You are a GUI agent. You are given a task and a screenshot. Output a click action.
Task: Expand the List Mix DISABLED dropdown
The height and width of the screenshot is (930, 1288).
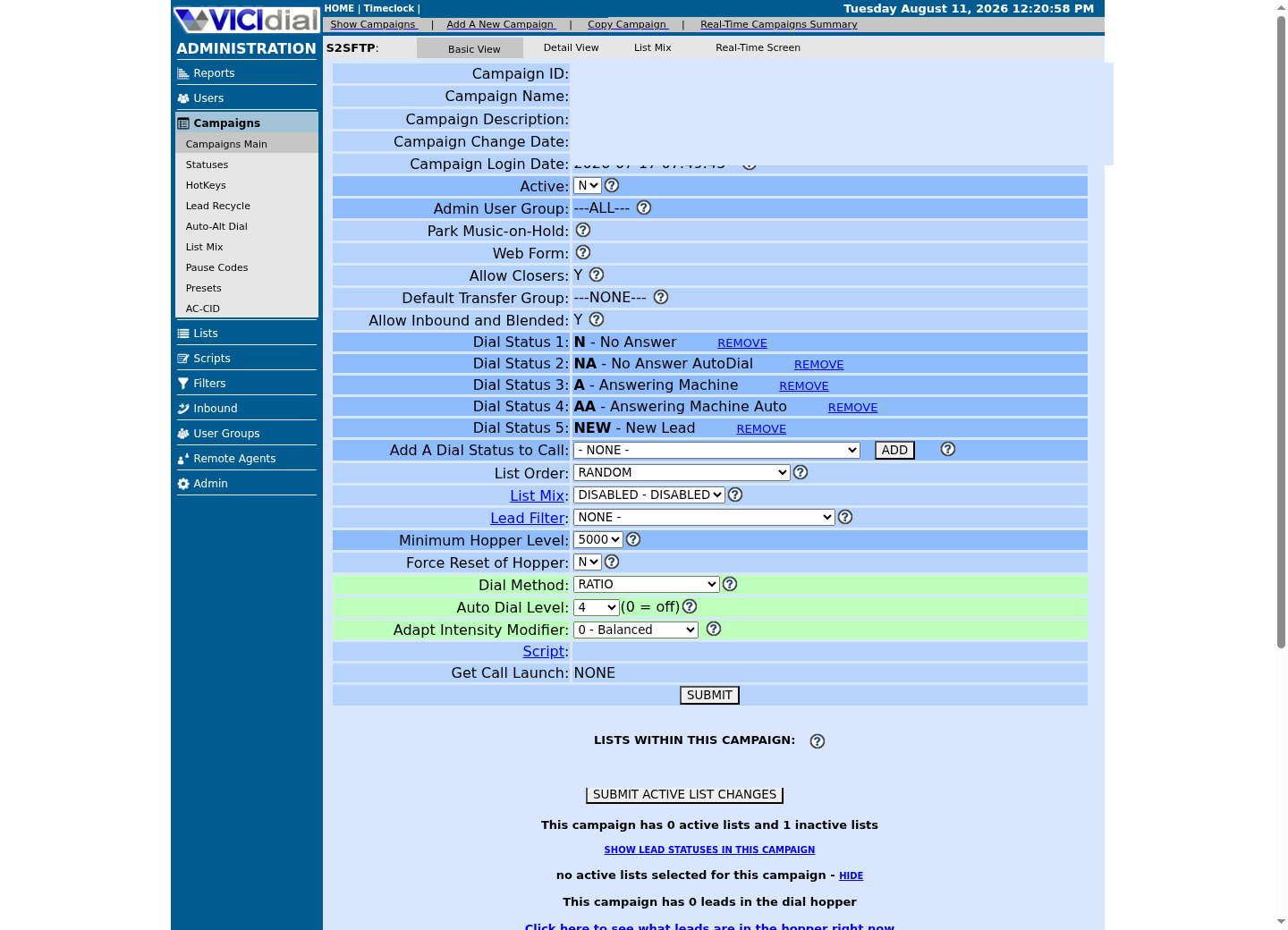649,495
